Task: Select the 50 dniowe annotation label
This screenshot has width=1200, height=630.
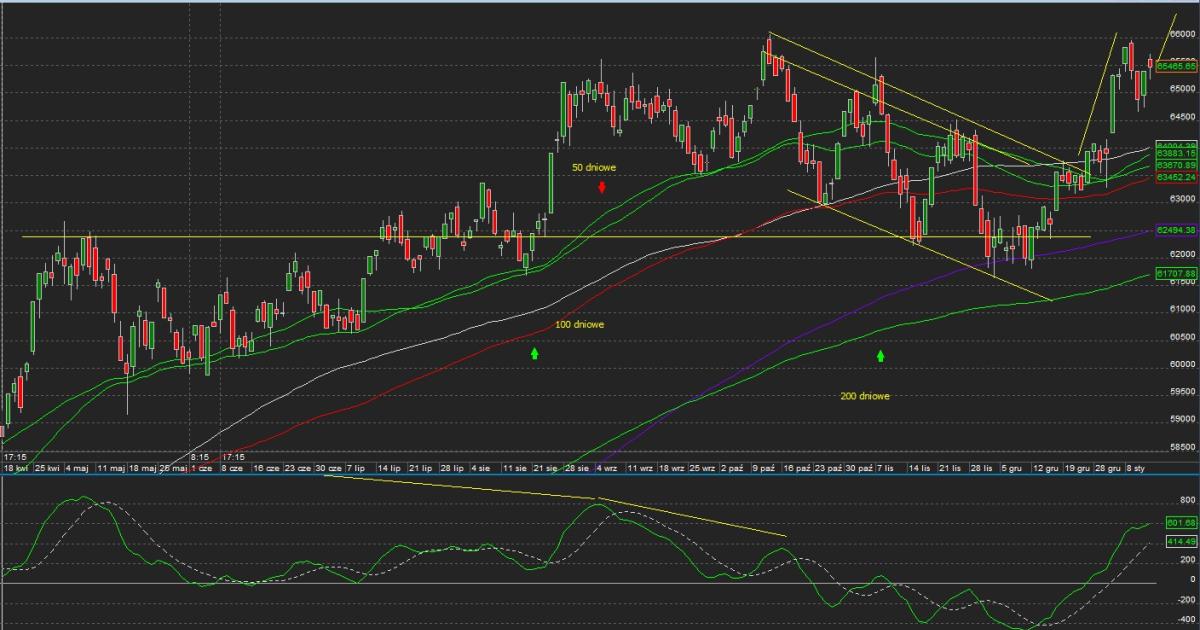Action: 594,167
